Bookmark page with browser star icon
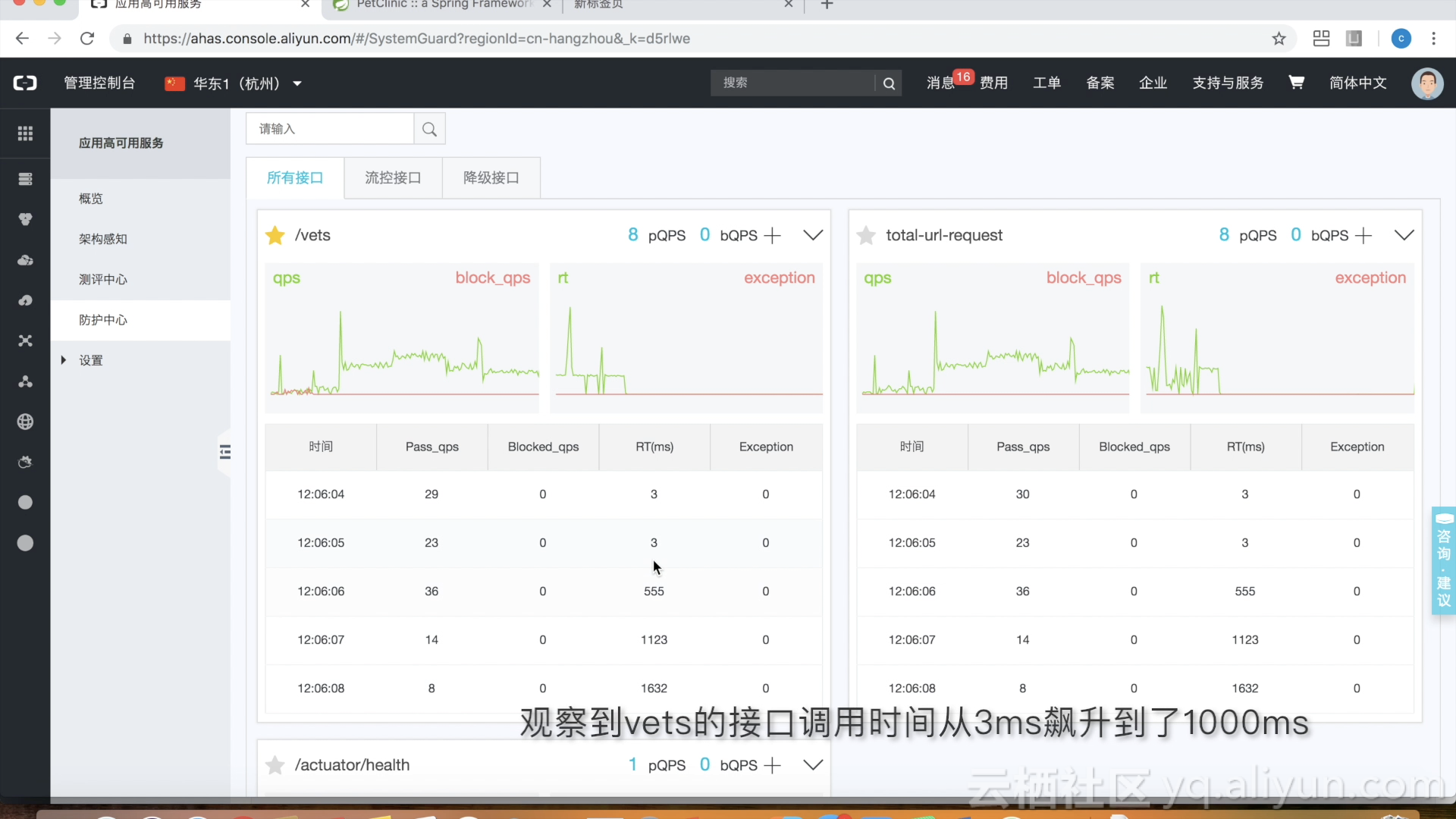 (1279, 39)
